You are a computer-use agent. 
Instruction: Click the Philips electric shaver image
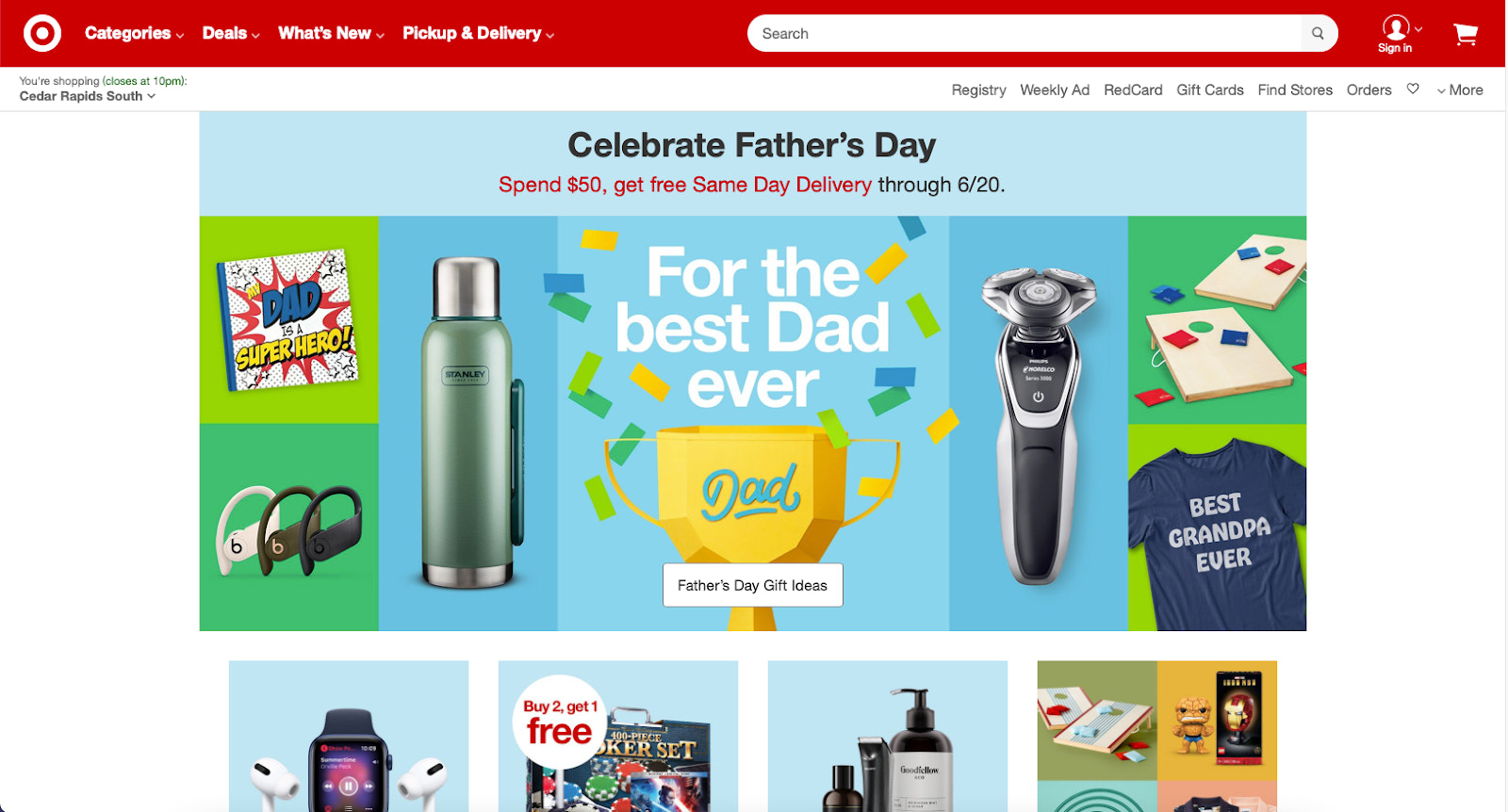[1039, 423]
